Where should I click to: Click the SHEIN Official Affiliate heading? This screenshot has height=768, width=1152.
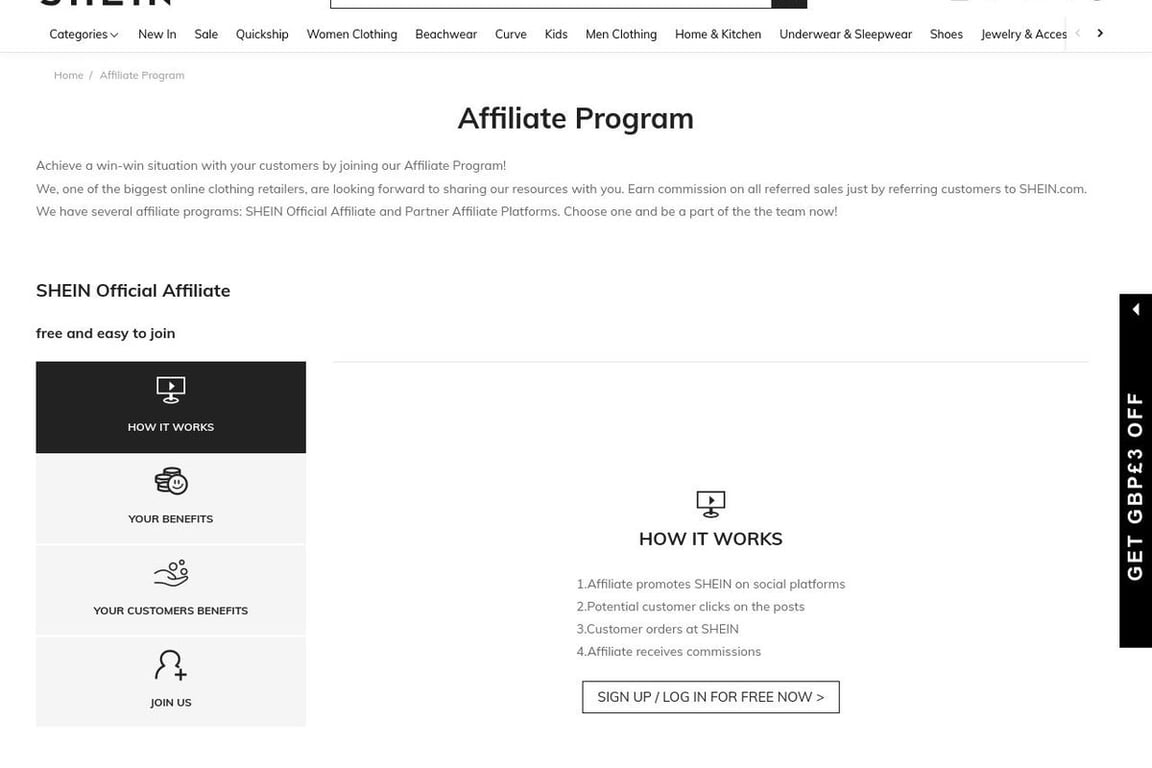coord(133,290)
